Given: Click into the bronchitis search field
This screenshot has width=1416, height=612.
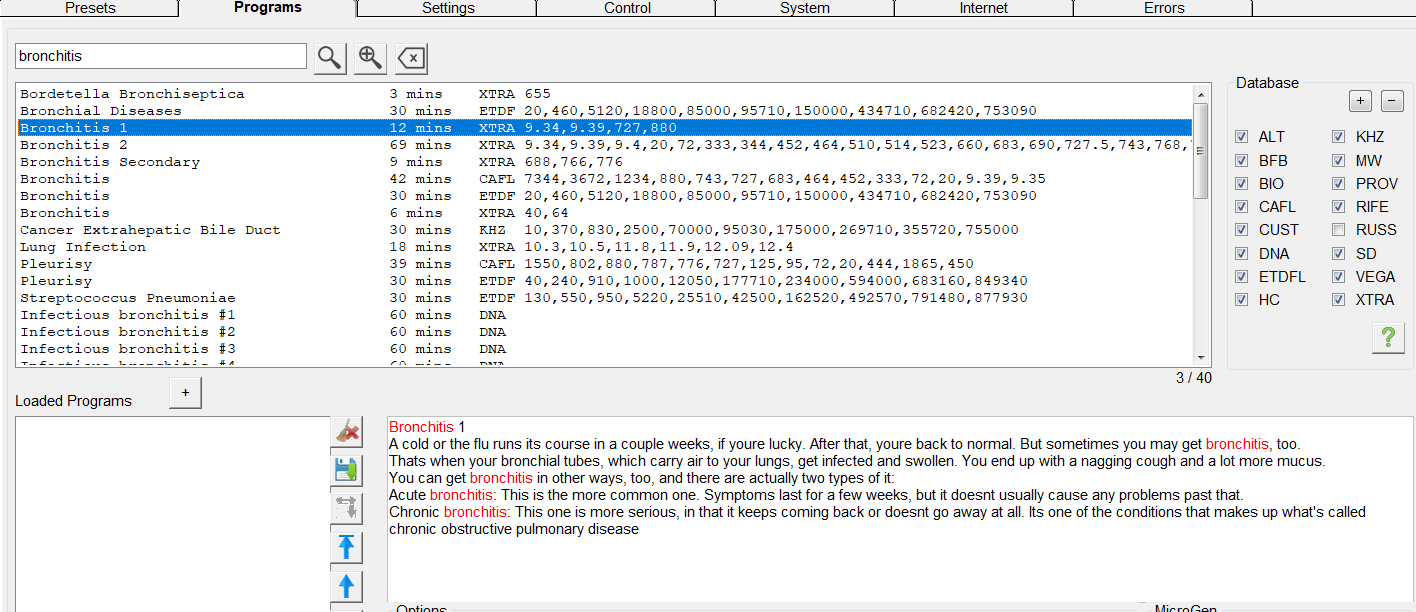Looking at the screenshot, I should point(160,57).
